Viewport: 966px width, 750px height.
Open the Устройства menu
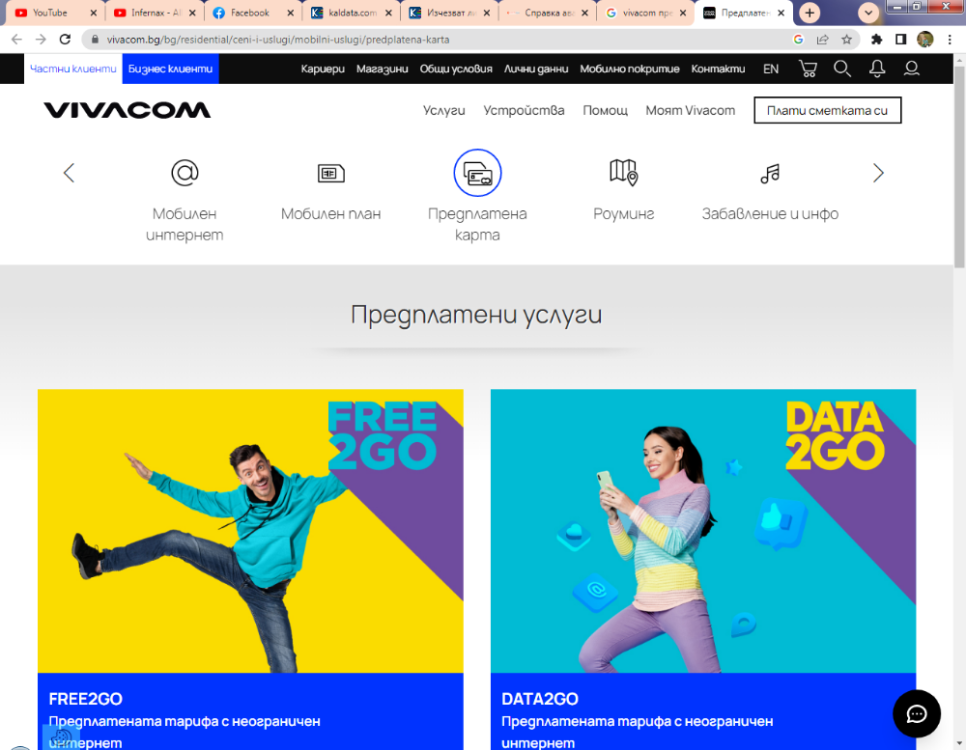coord(524,110)
